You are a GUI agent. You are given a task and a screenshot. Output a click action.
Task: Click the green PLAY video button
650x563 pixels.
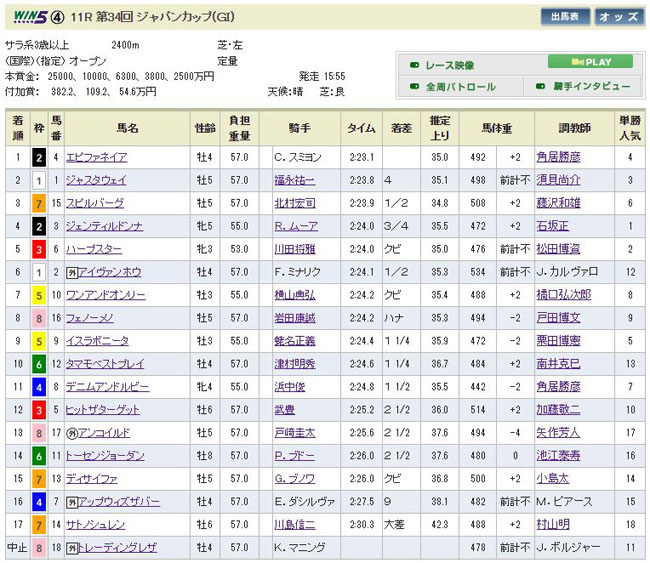tap(590, 62)
